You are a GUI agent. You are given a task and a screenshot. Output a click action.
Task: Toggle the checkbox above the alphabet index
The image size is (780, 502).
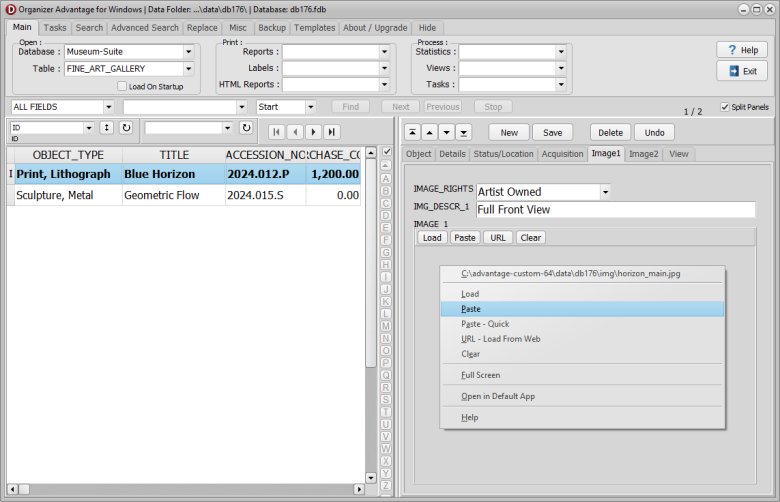[386, 152]
